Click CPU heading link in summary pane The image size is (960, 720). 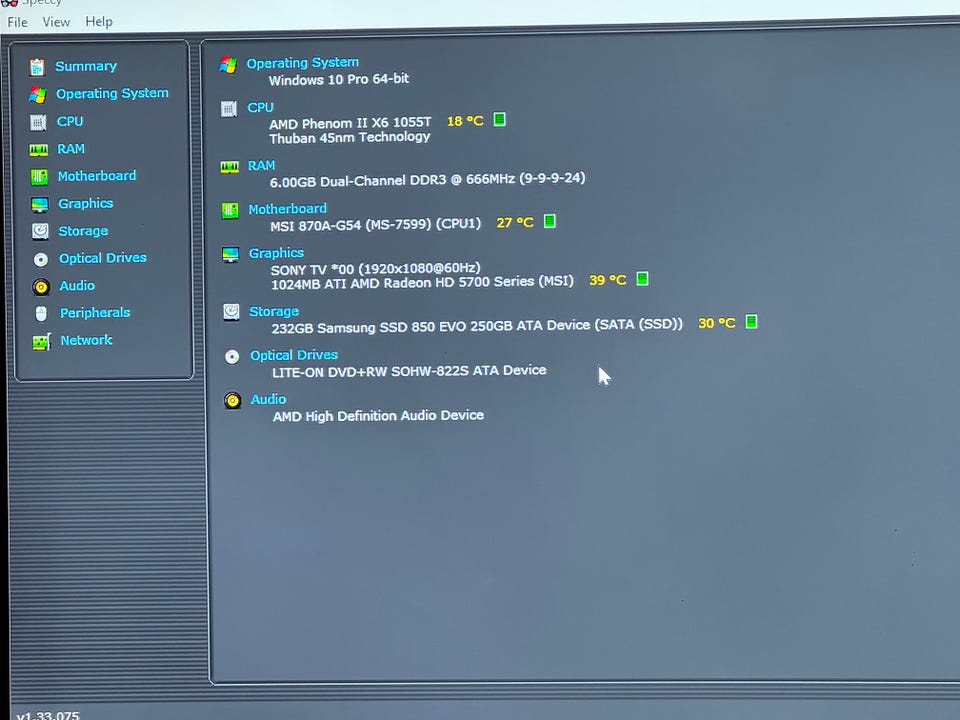pyautogui.click(x=260, y=107)
